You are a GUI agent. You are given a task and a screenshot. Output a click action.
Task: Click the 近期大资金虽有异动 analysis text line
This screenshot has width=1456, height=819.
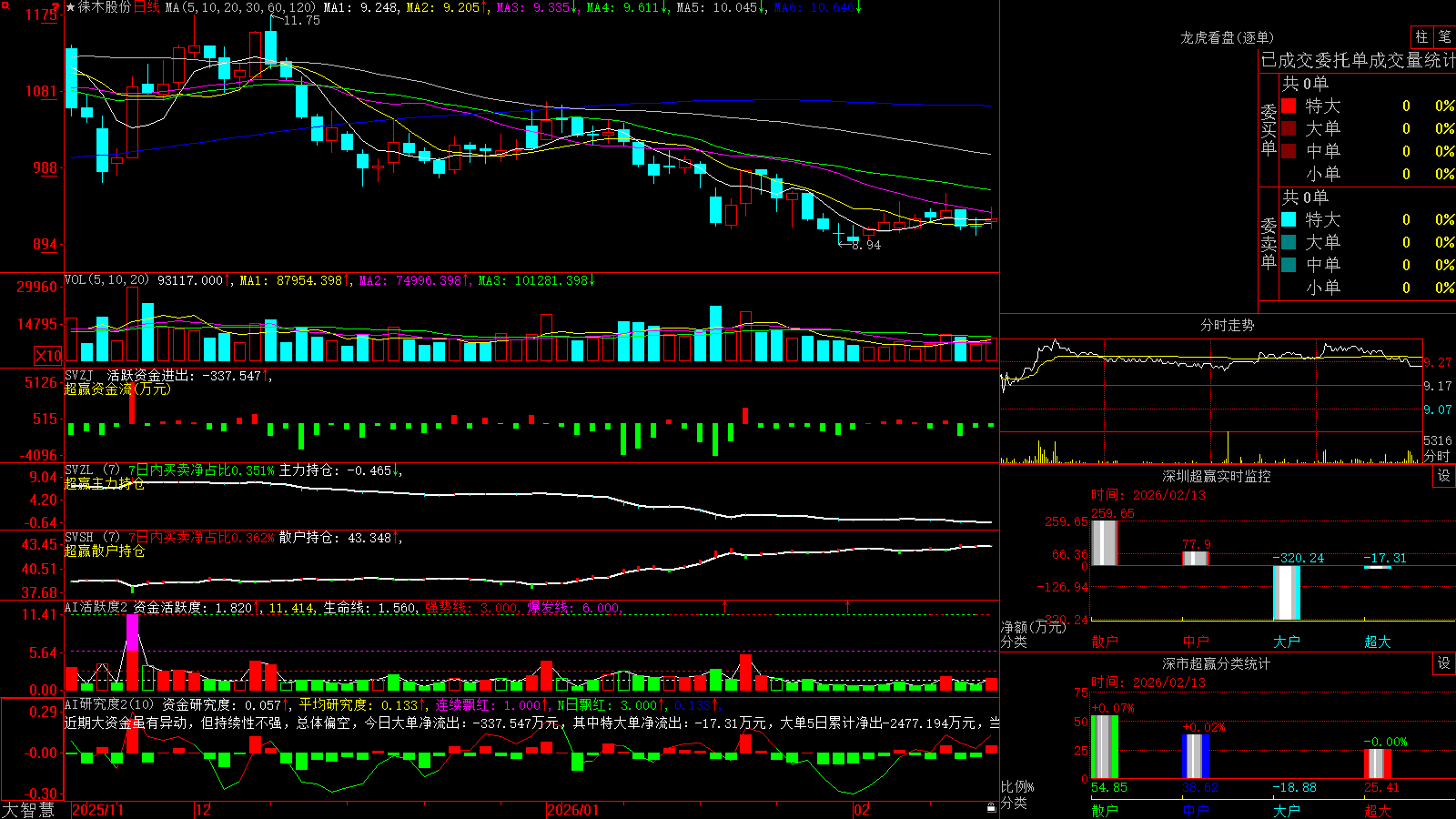531,723
